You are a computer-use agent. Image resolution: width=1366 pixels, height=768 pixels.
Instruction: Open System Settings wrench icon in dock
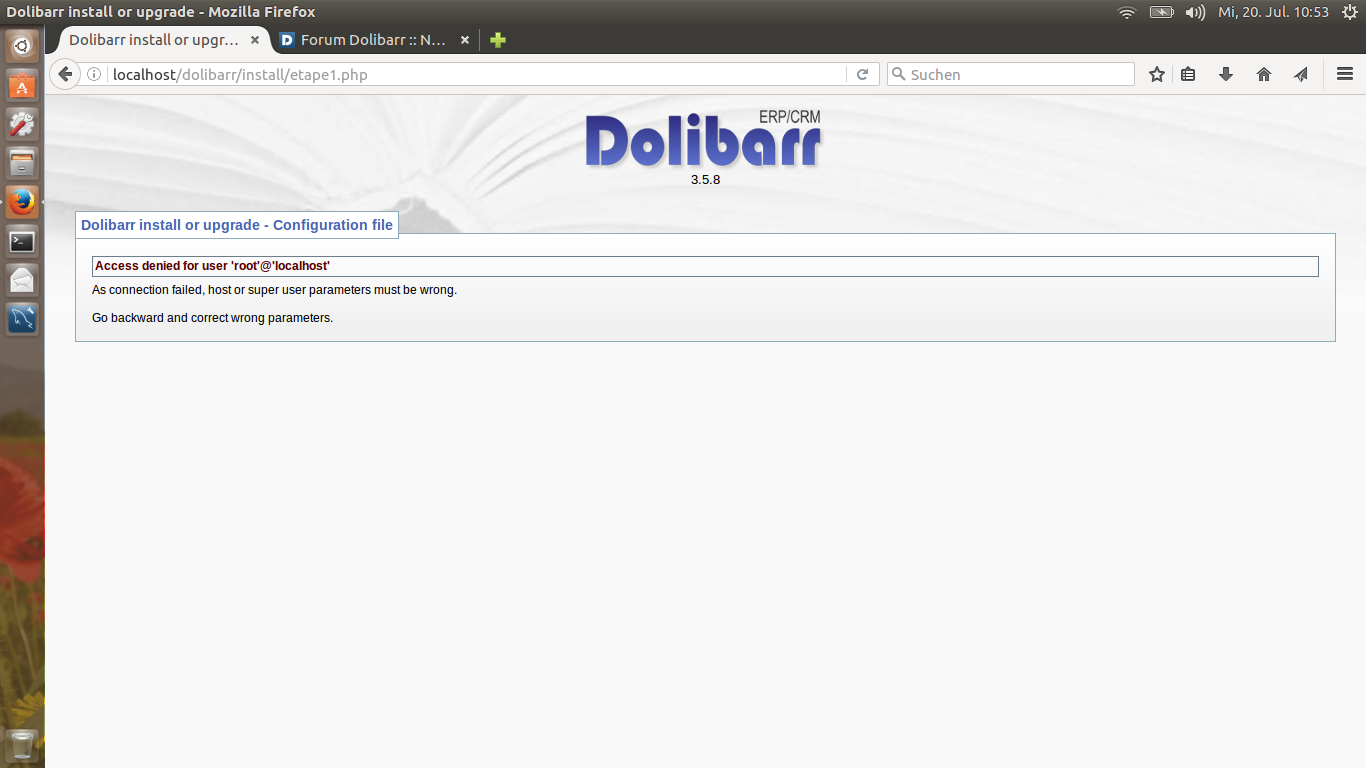coord(22,124)
